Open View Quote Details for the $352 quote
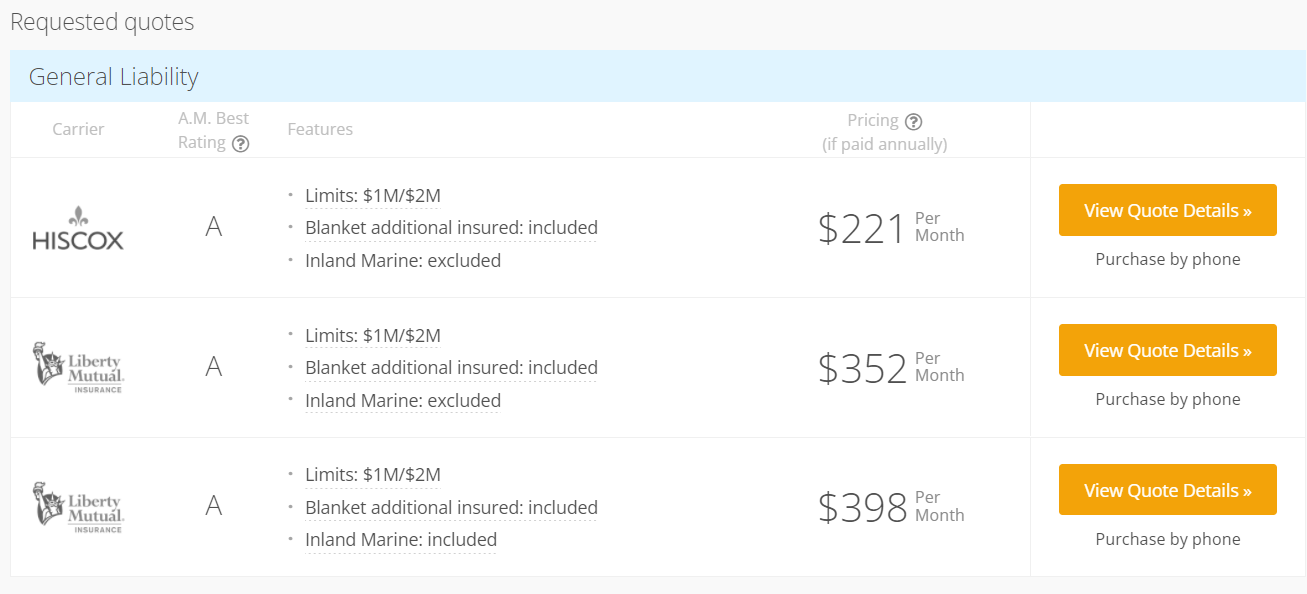Image resolution: width=1307 pixels, height=594 pixels. point(1167,350)
